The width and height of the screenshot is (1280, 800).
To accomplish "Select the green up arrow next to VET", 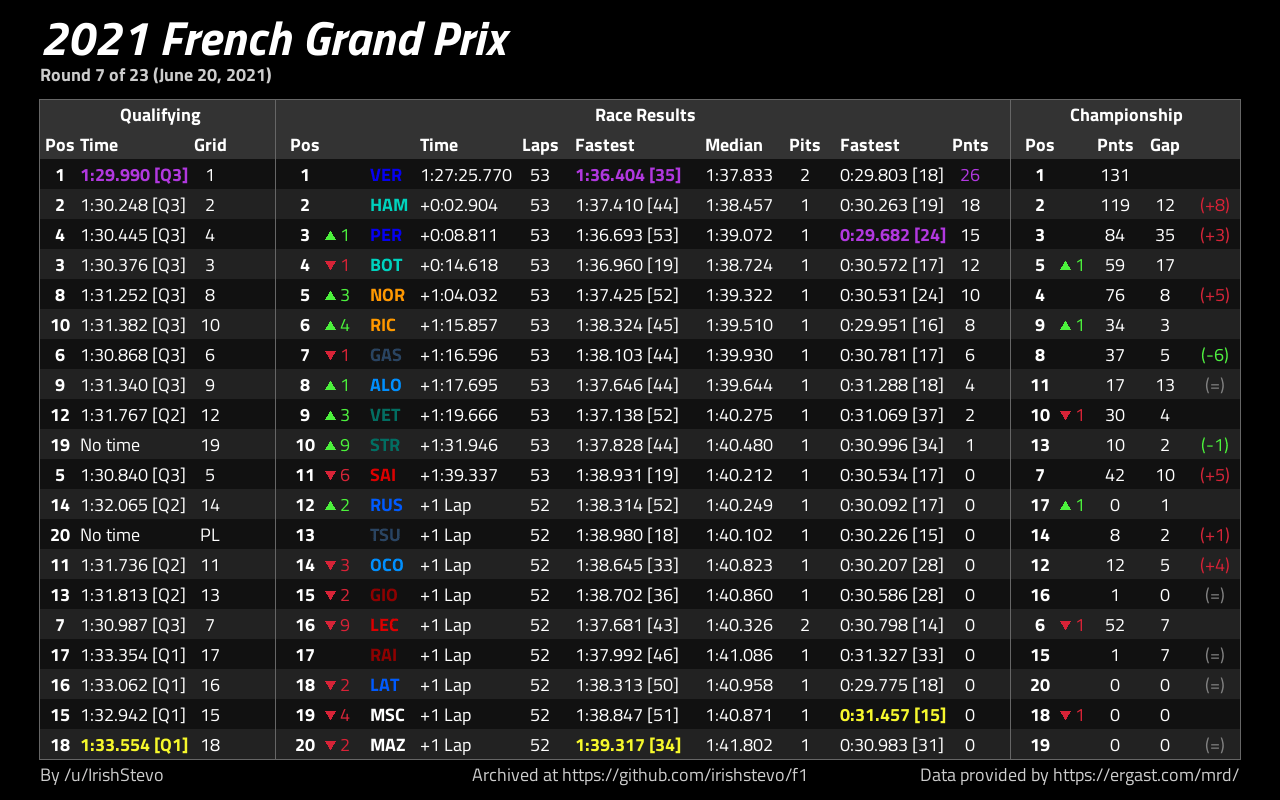I will coord(330,415).
